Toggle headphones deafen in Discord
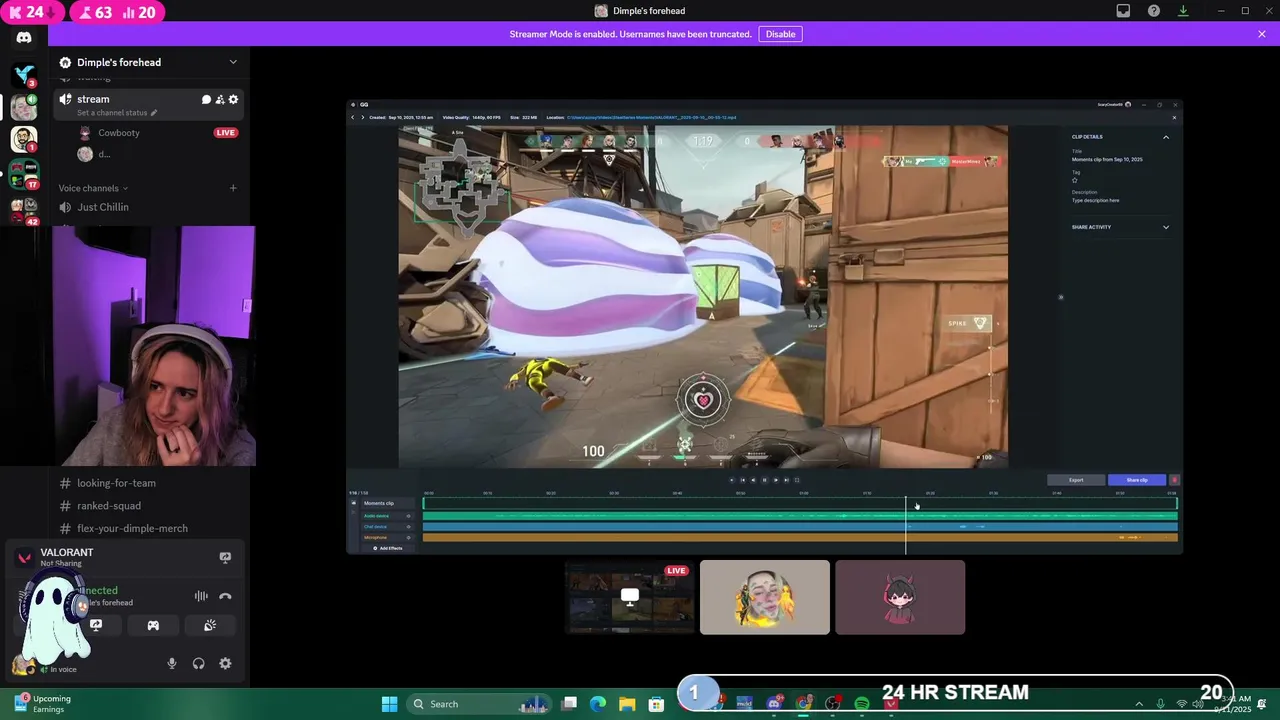The height and width of the screenshot is (720, 1280). click(x=199, y=663)
